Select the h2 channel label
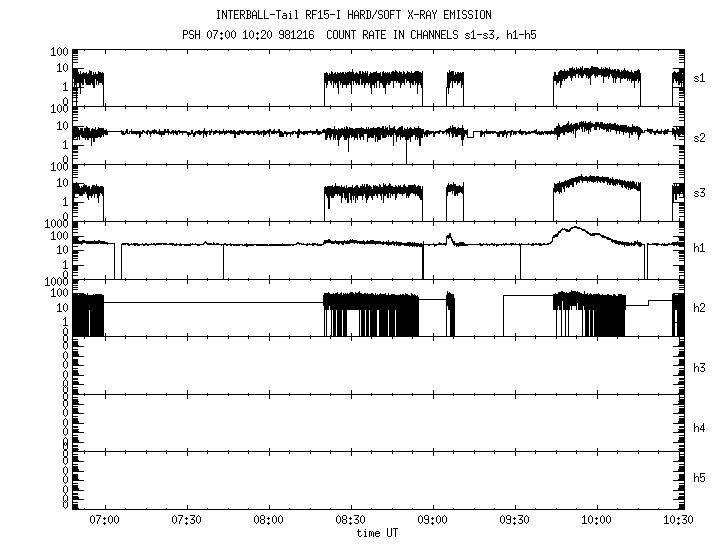This screenshot has height=550, width=720. (x=700, y=307)
